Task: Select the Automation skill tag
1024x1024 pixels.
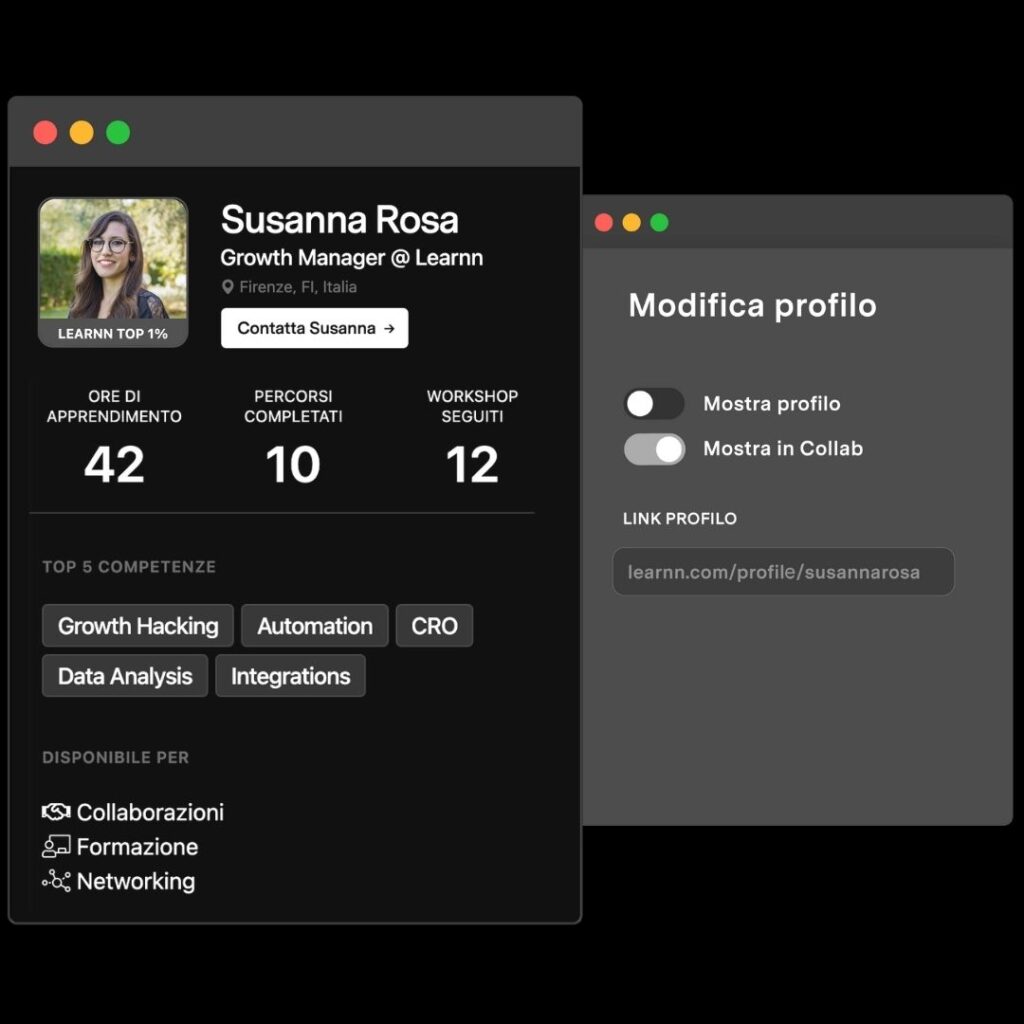Action: [x=315, y=626]
